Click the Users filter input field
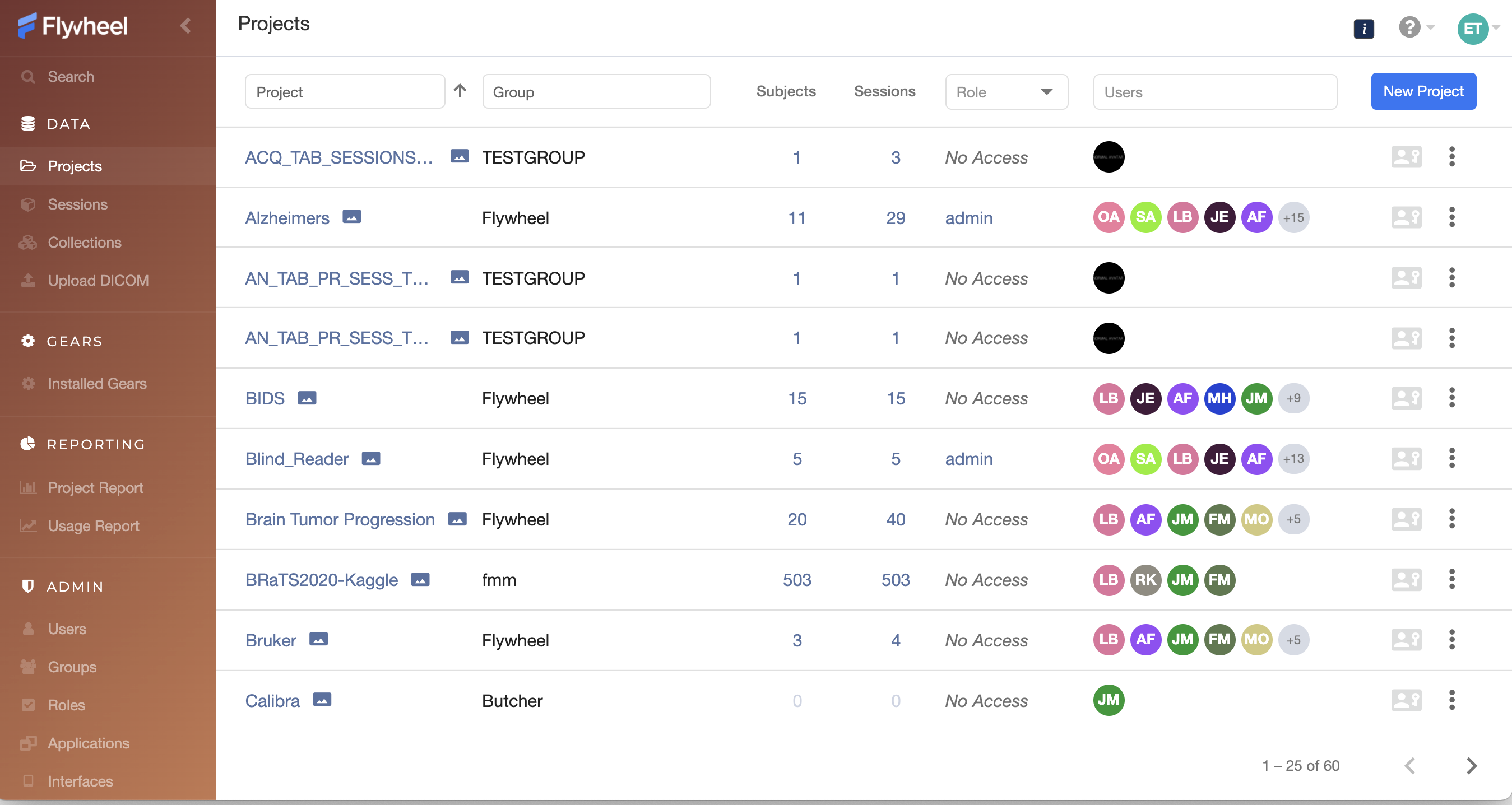This screenshot has height=805, width=1512. [x=1214, y=91]
